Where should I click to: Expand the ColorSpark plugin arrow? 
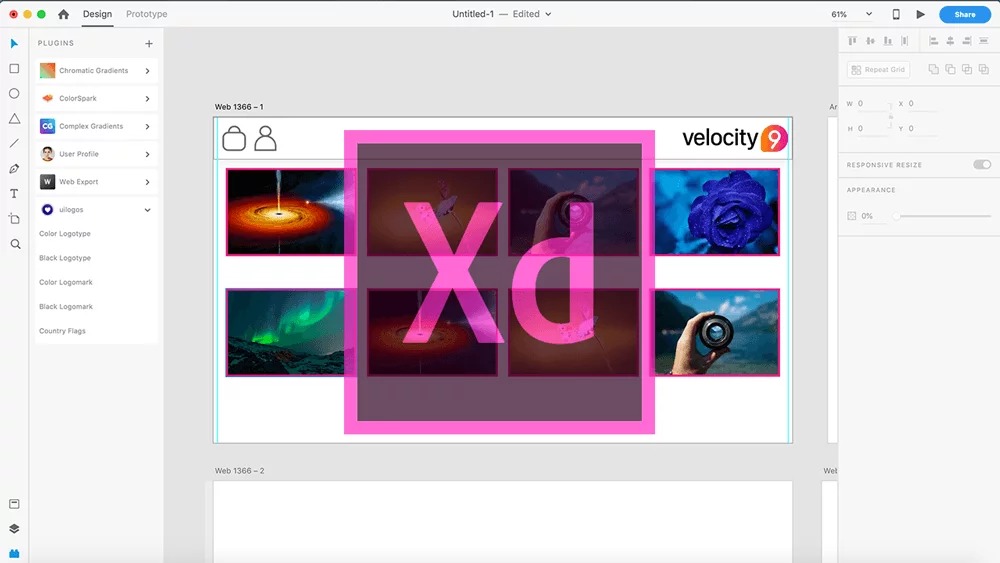tap(147, 99)
